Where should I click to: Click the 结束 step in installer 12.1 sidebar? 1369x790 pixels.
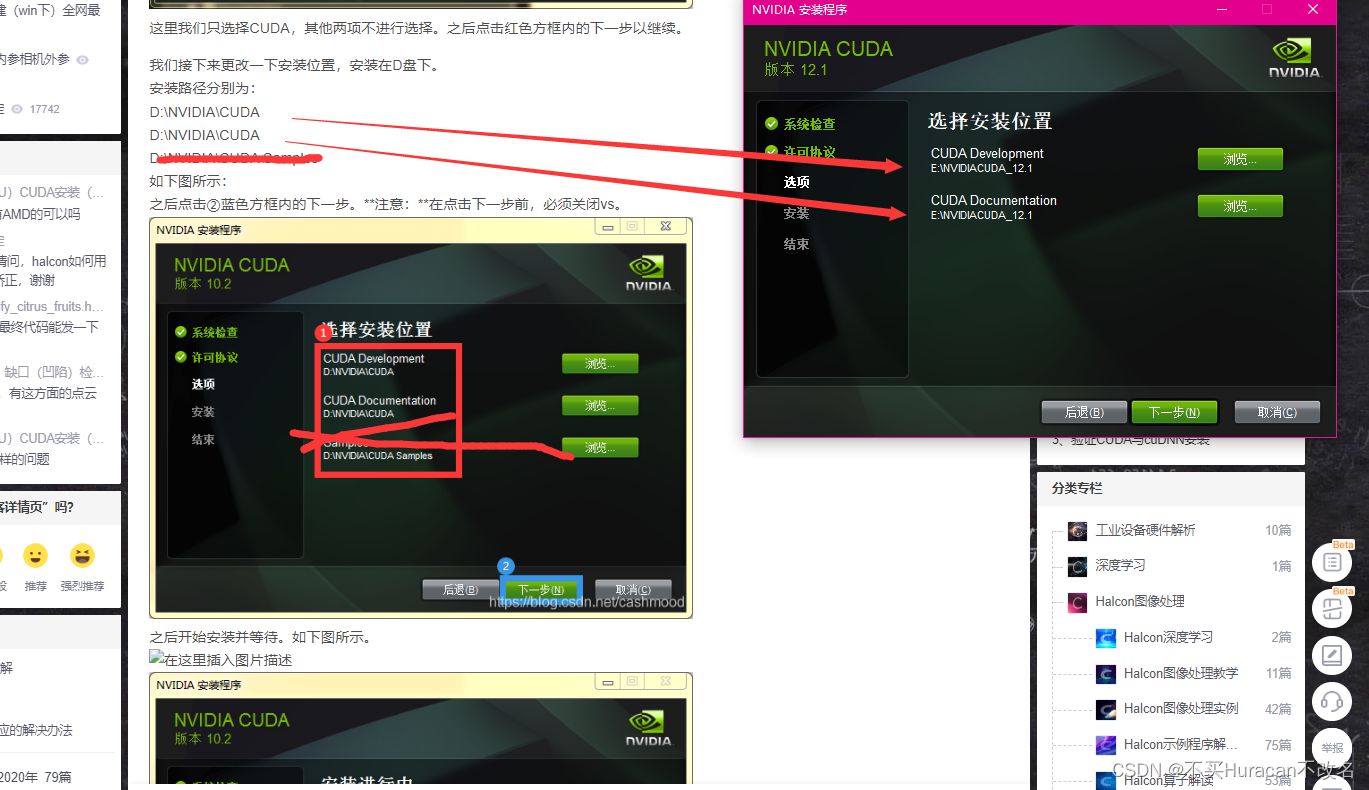[x=797, y=244]
